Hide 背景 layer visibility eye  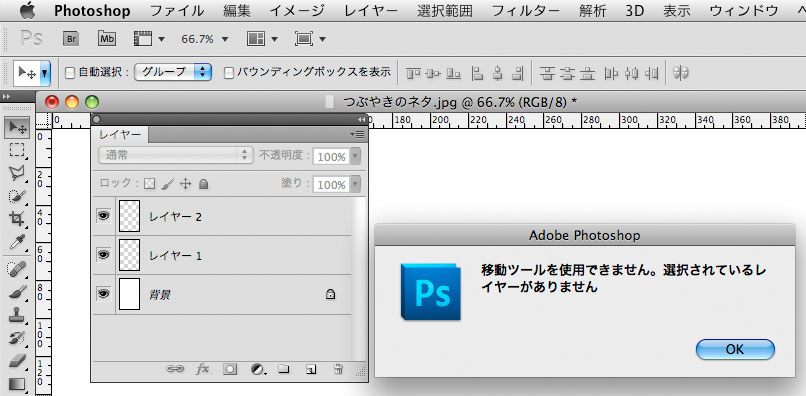pyautogui.click(x=104, y=293)
